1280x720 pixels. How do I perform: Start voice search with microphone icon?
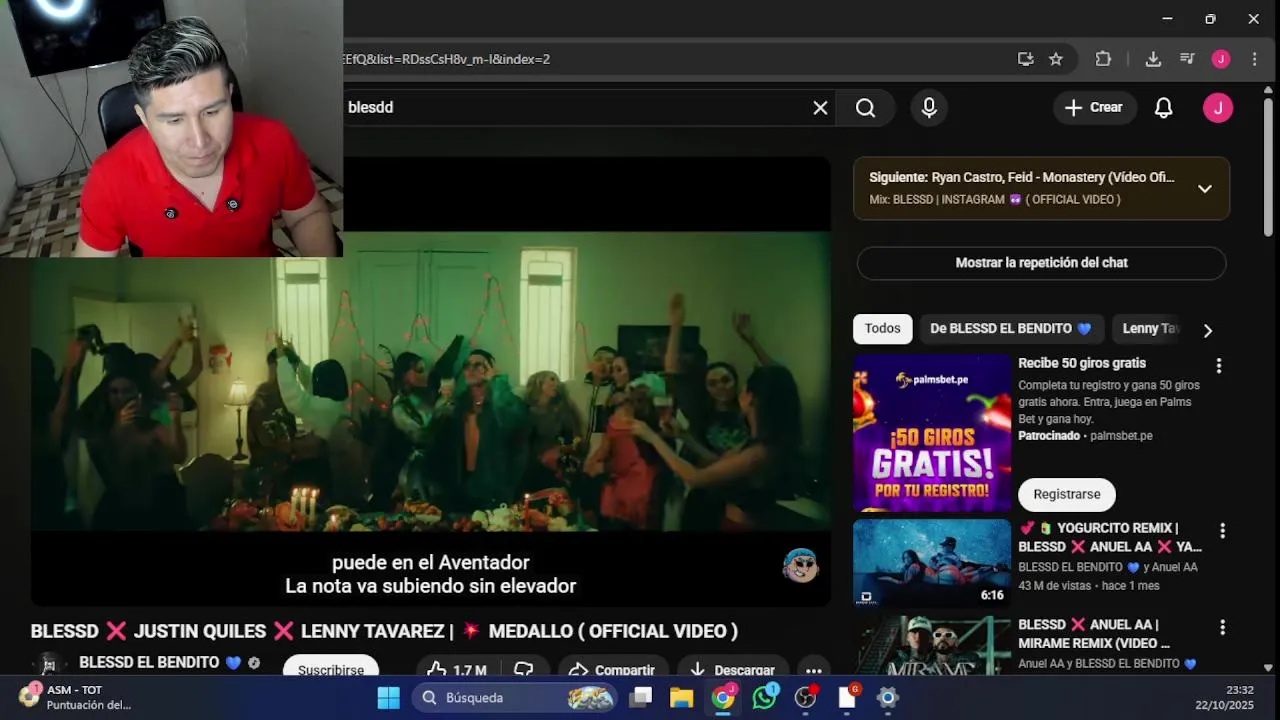(929, 108)
